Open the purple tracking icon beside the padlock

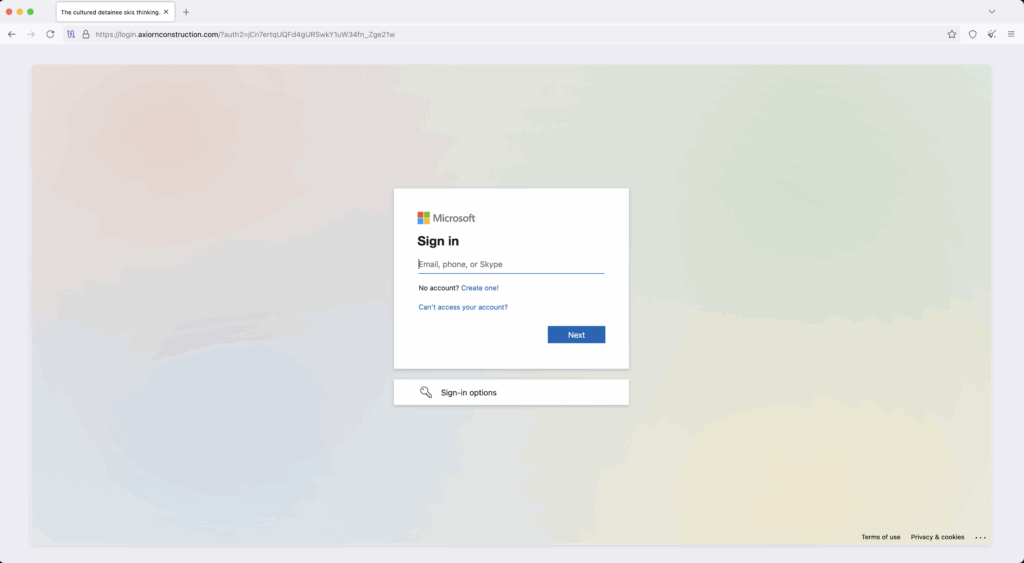tap(71, 34)
